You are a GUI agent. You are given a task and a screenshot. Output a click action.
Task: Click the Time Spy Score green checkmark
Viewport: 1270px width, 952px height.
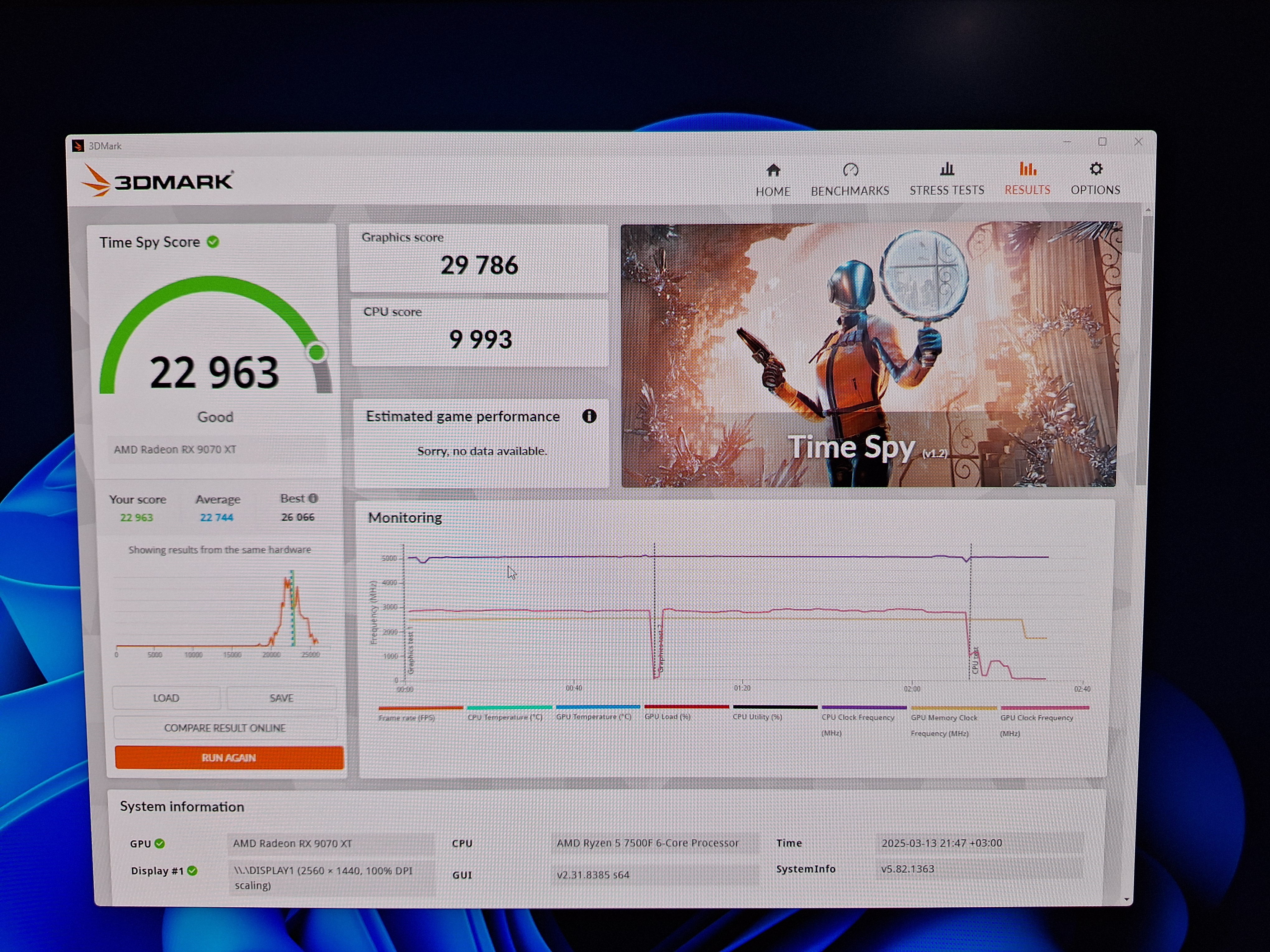click(213, 242)
